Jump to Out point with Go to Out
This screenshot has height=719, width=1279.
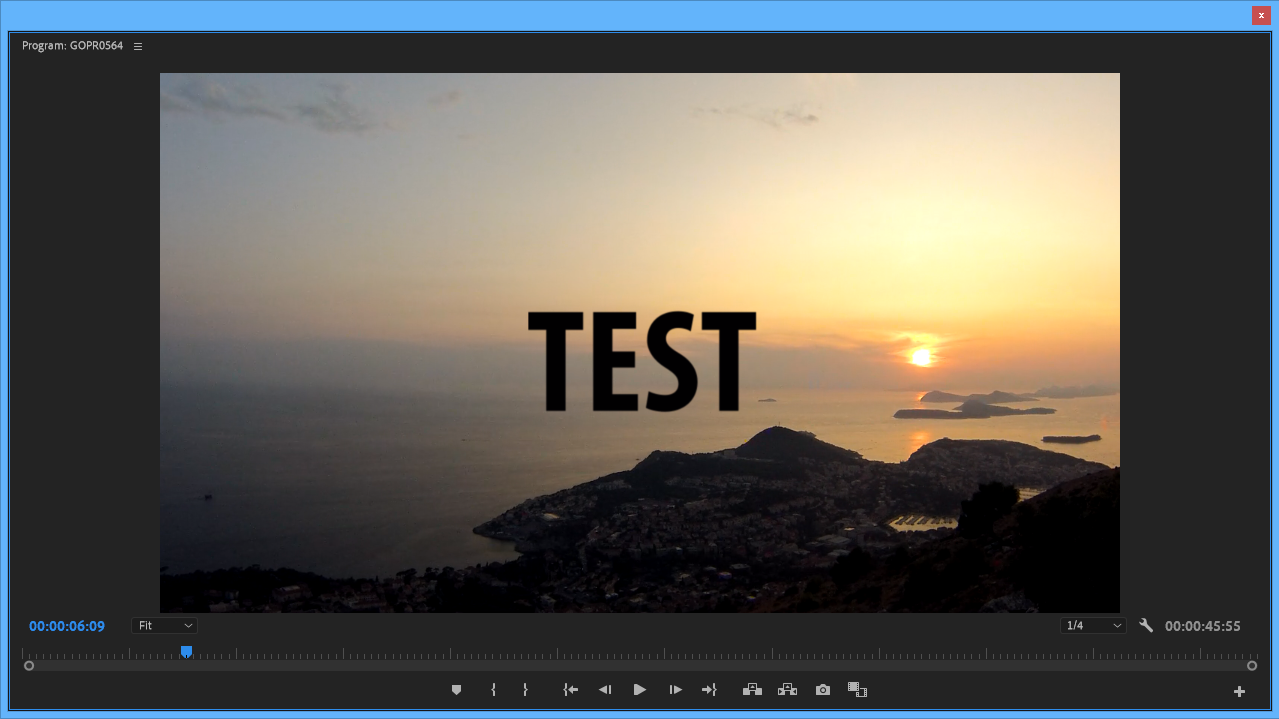pos(709,690)
